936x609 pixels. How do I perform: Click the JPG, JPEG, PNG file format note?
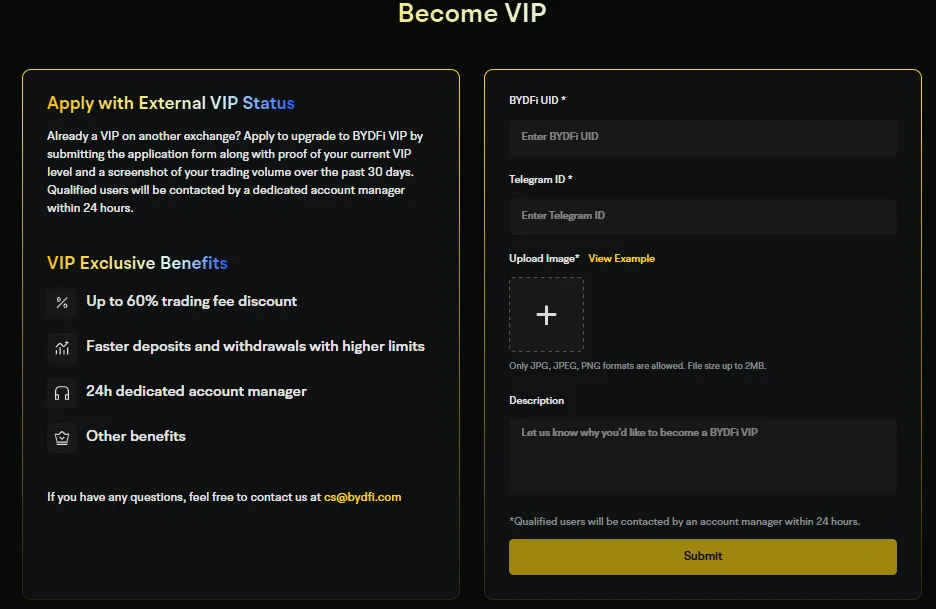click(637, 366)
